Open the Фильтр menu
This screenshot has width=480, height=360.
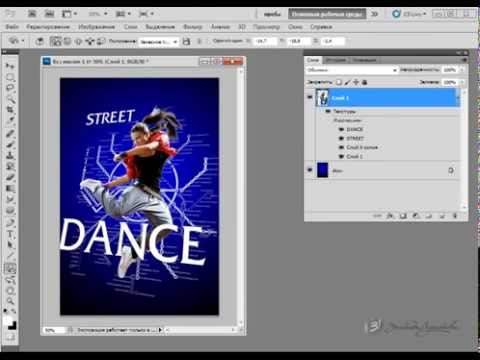[193, 27]
